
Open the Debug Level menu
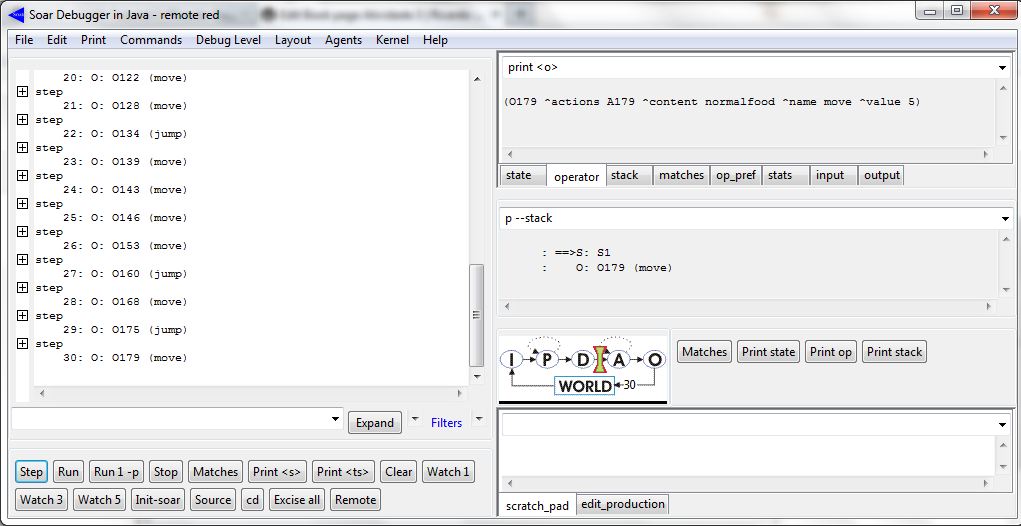tap(228, 40)
